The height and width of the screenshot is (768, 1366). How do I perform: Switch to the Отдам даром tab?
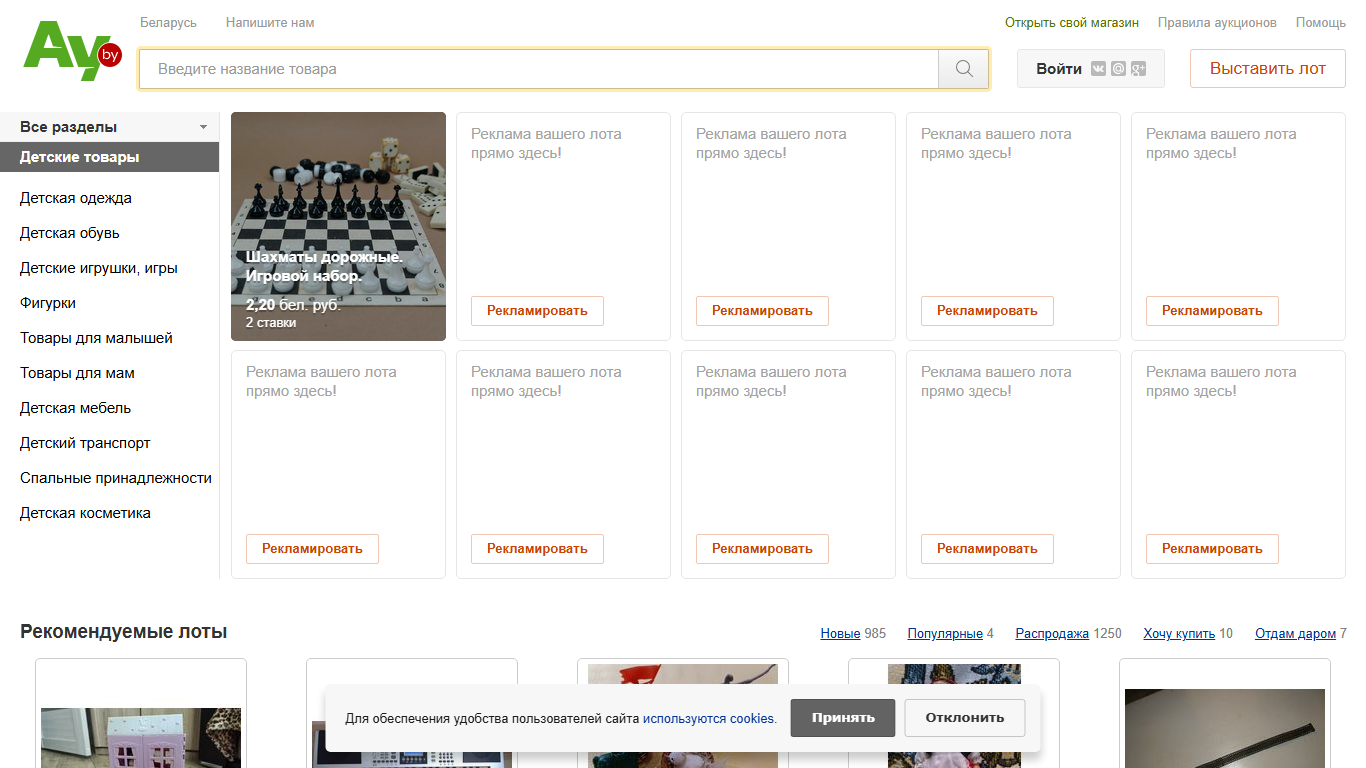pos(1295,633)
